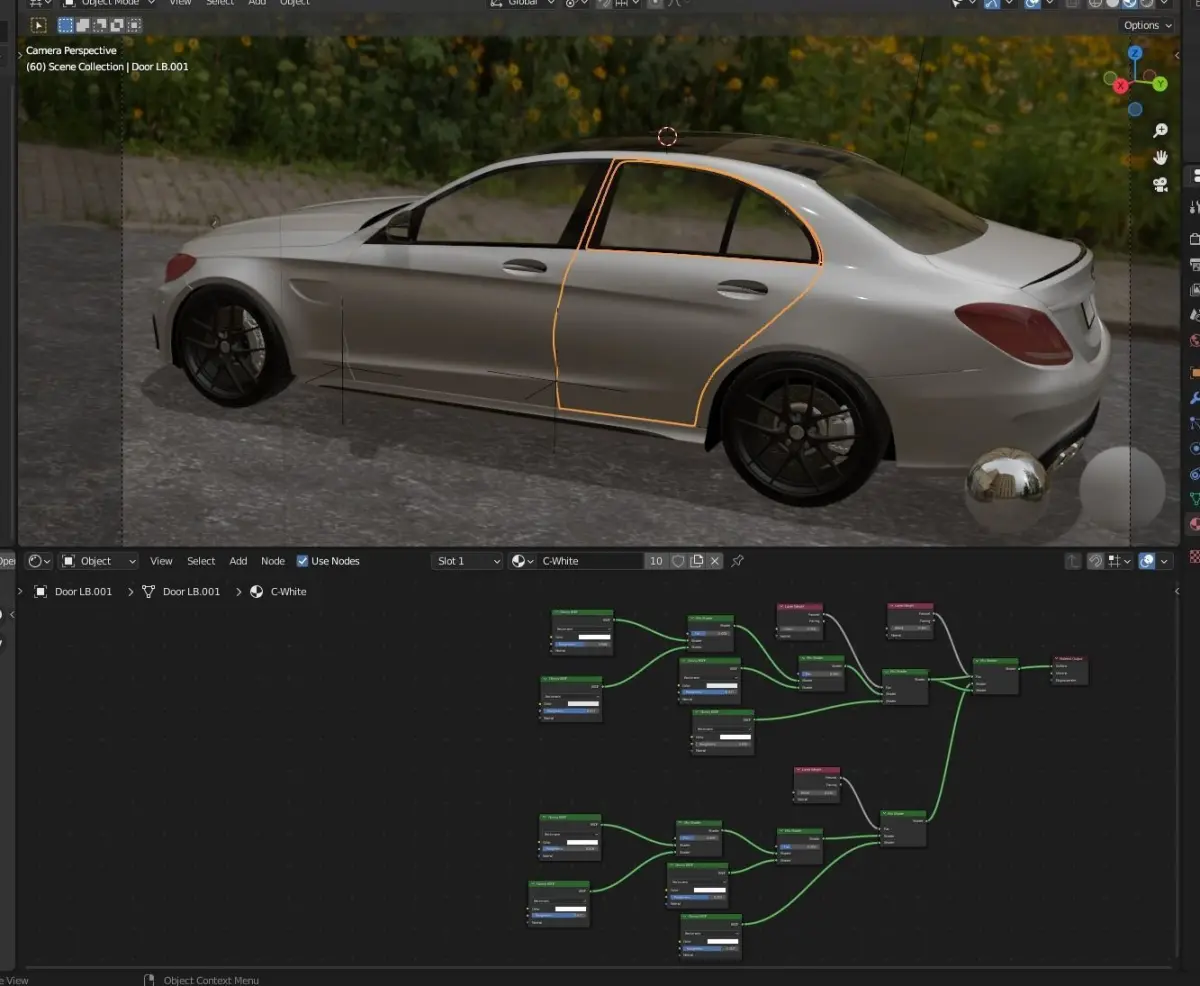
Task: Toggle the fake user shield icon
Action: click(678, 561)
